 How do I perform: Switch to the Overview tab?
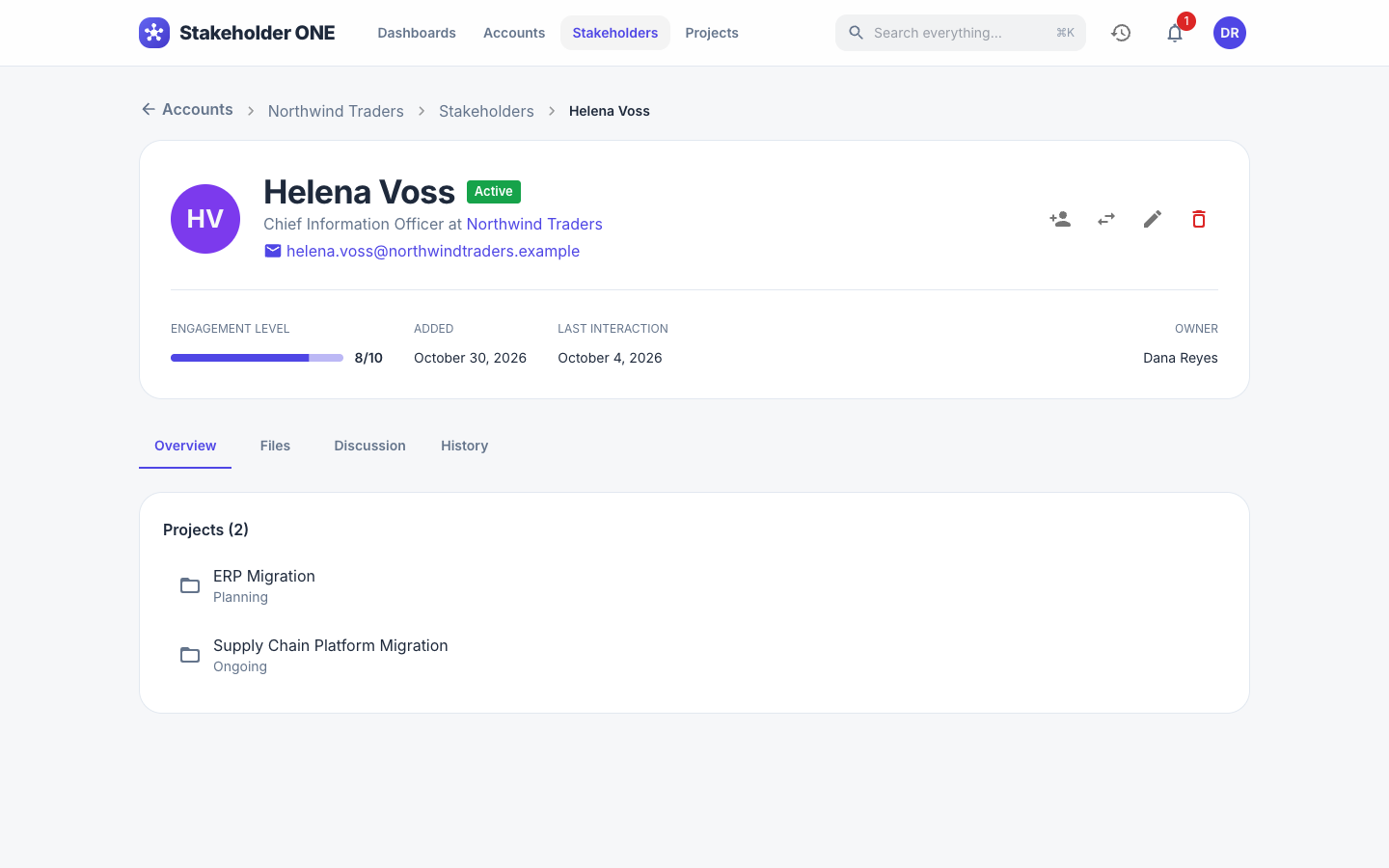[x=185, y=446]
